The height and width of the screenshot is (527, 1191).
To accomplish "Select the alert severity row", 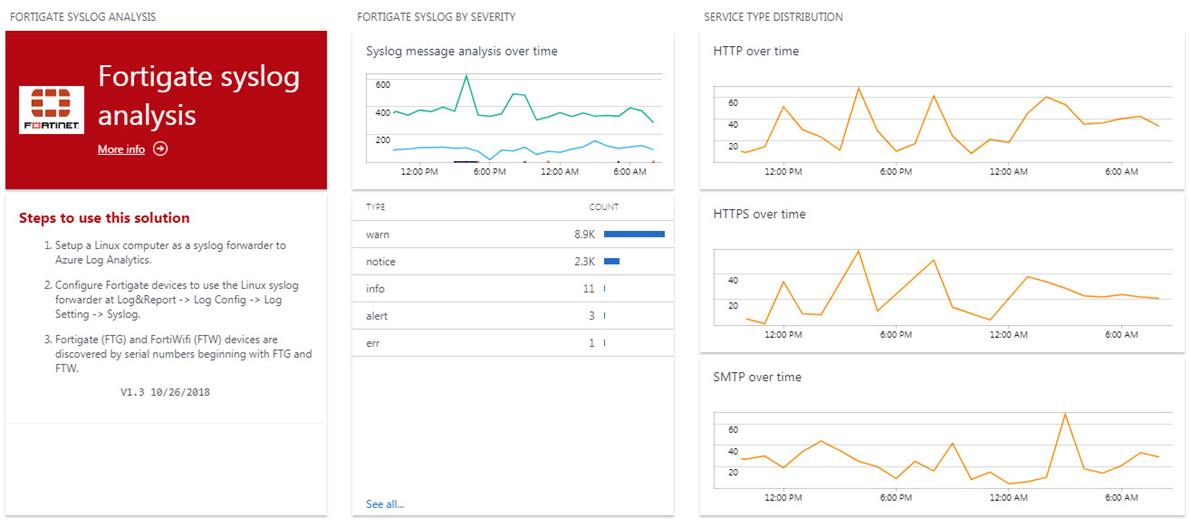I will (512, 316).
